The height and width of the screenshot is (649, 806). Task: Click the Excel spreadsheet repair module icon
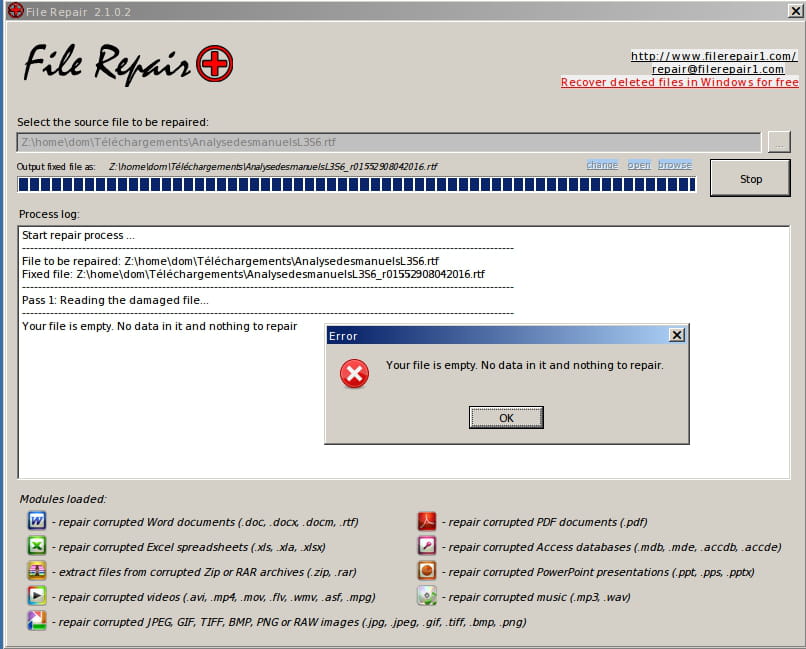click(36, 546)
